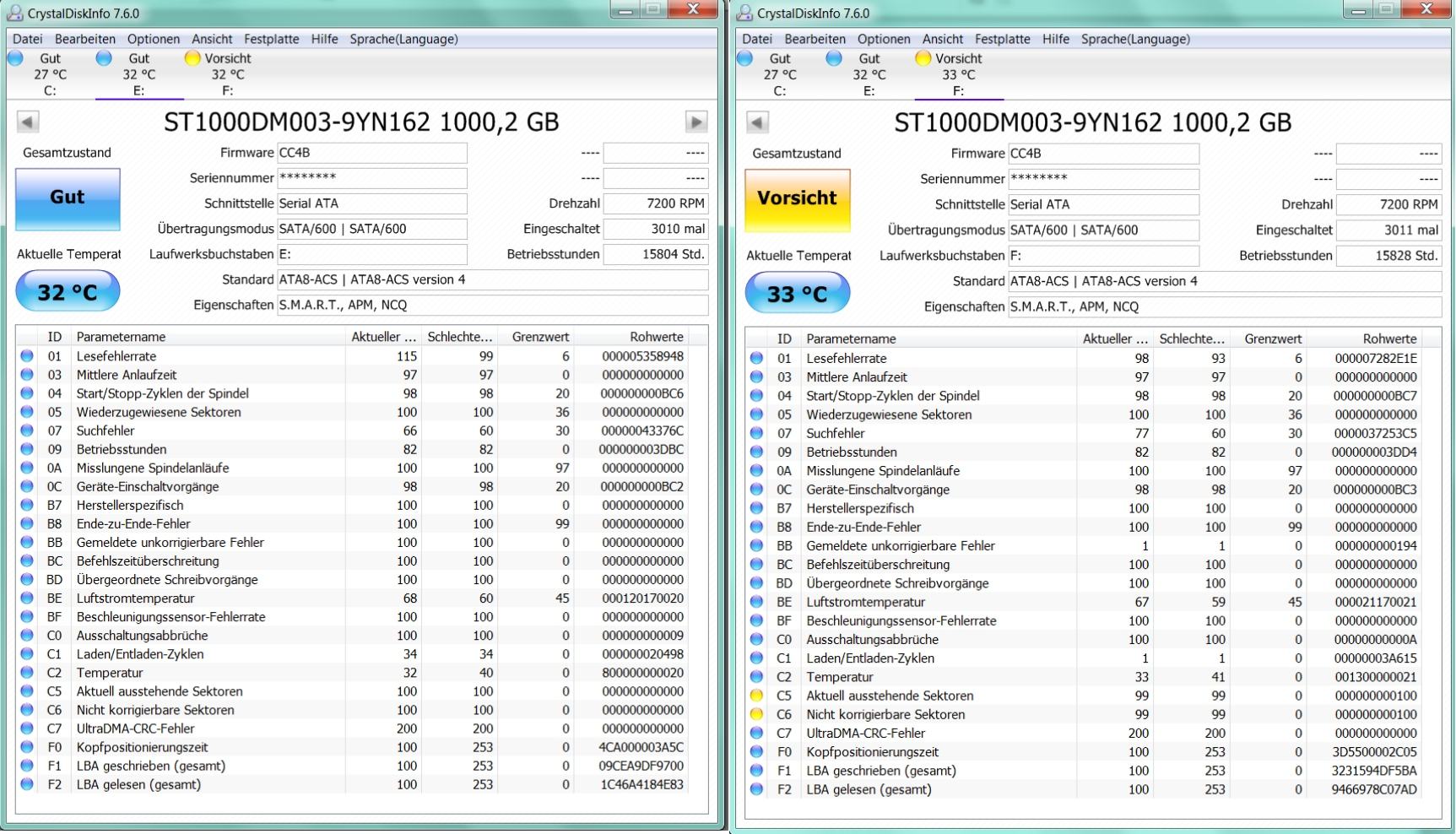
Task: Go to previous disk in left window
Action: 28,122
